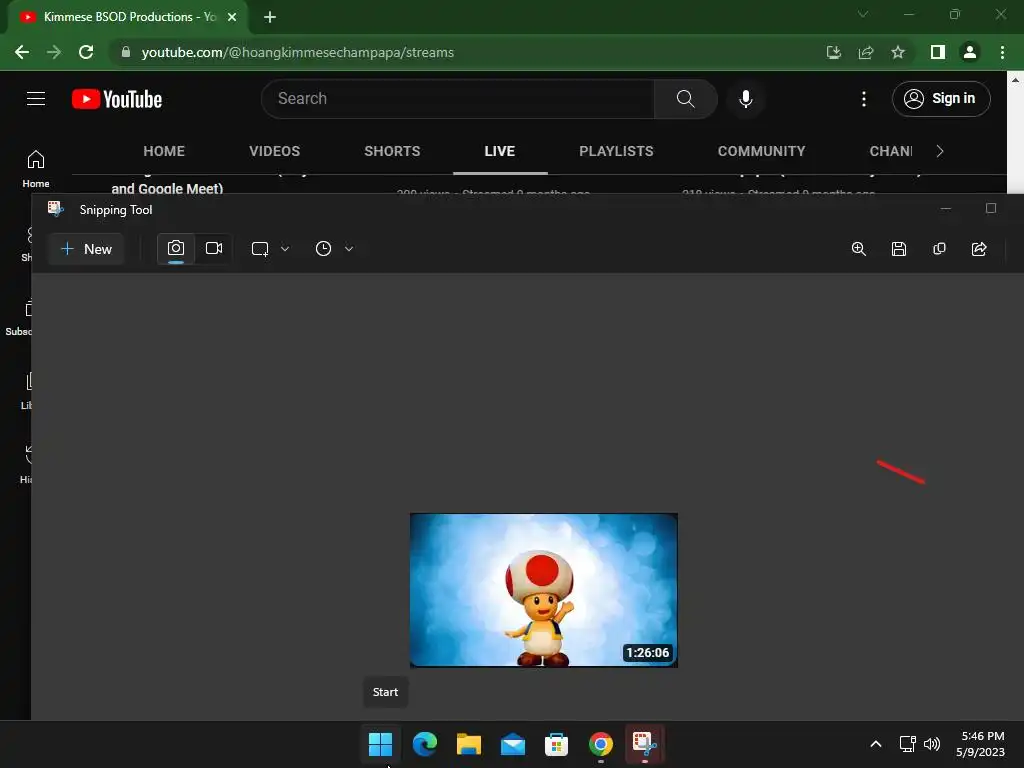
Task: Switch to the PLAYLISTS channel tab
Action: point(616,151)
